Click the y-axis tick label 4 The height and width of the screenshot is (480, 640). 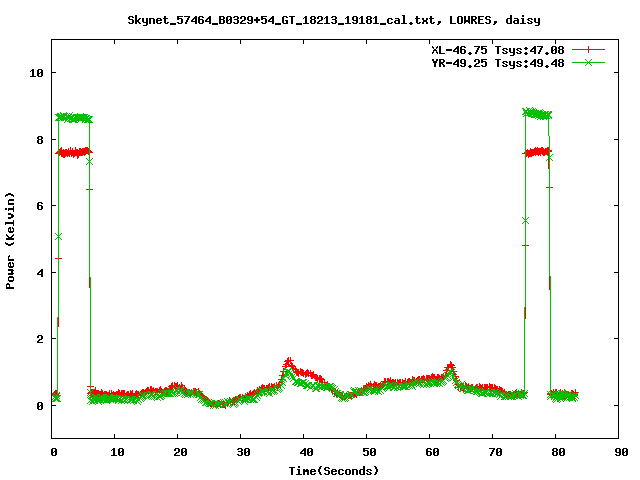(40, 273)
